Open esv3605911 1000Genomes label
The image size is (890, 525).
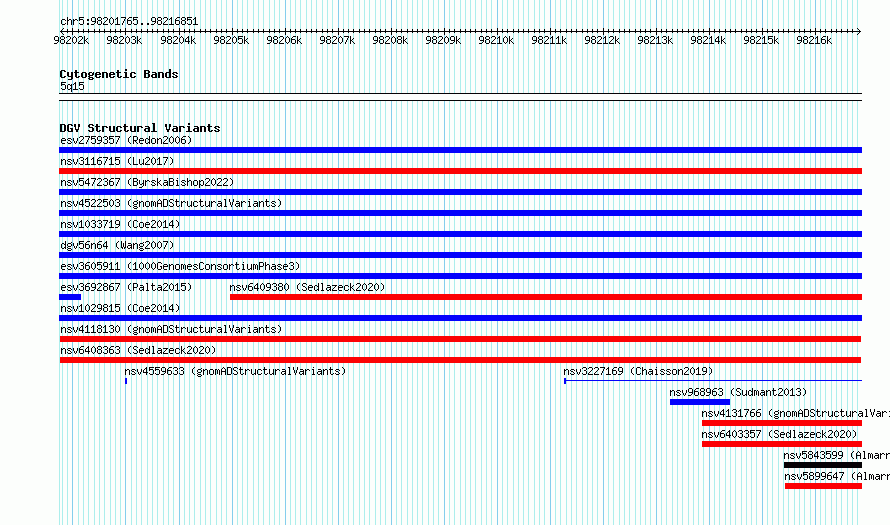tap(180, 266)
